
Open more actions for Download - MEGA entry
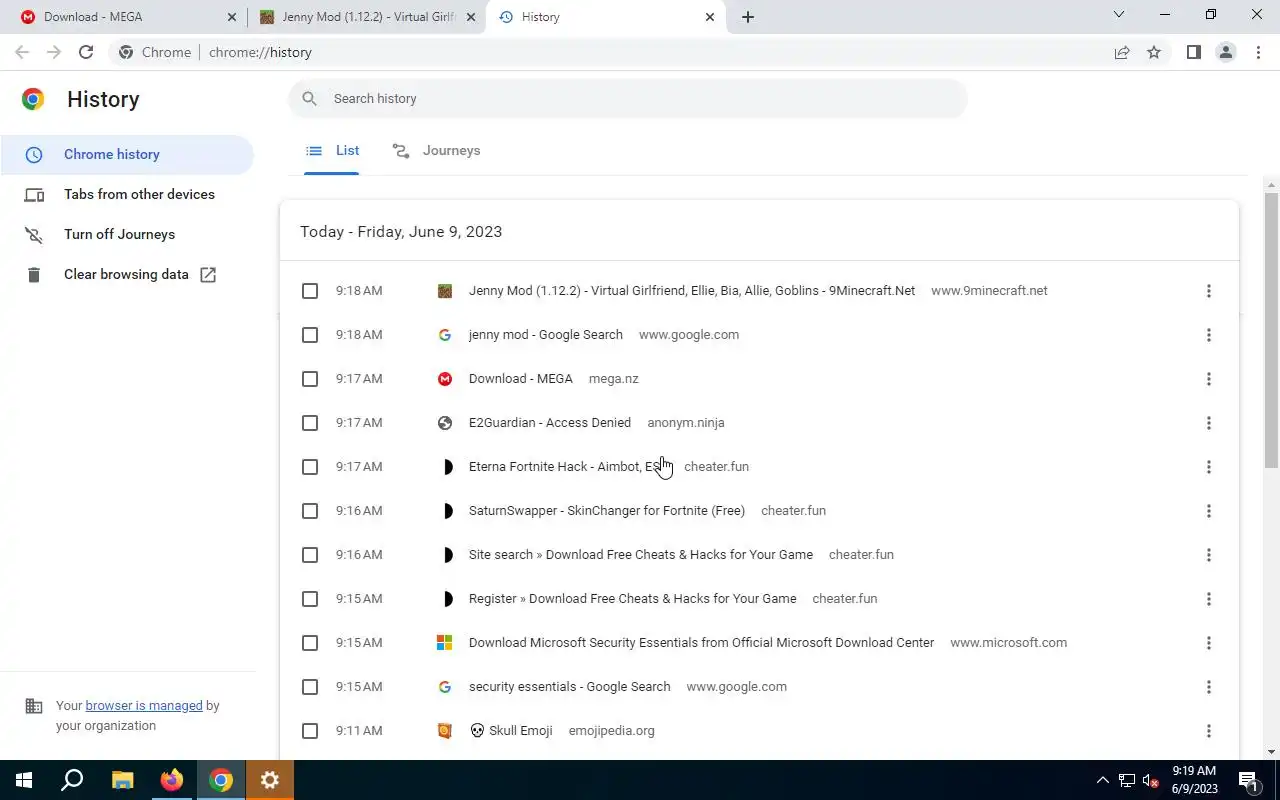pos(1209,379)
